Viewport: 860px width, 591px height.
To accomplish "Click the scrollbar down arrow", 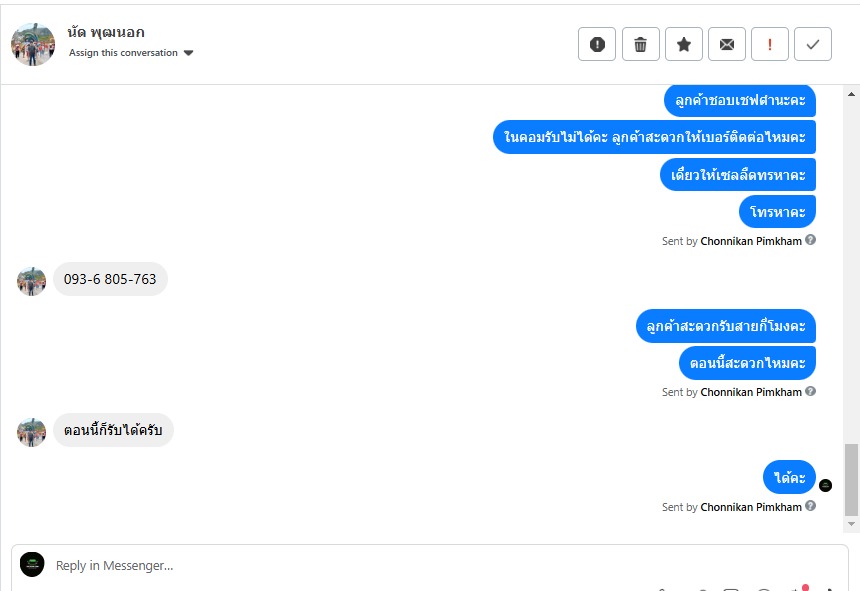I will pyautogui.click(x=852, y=523).
